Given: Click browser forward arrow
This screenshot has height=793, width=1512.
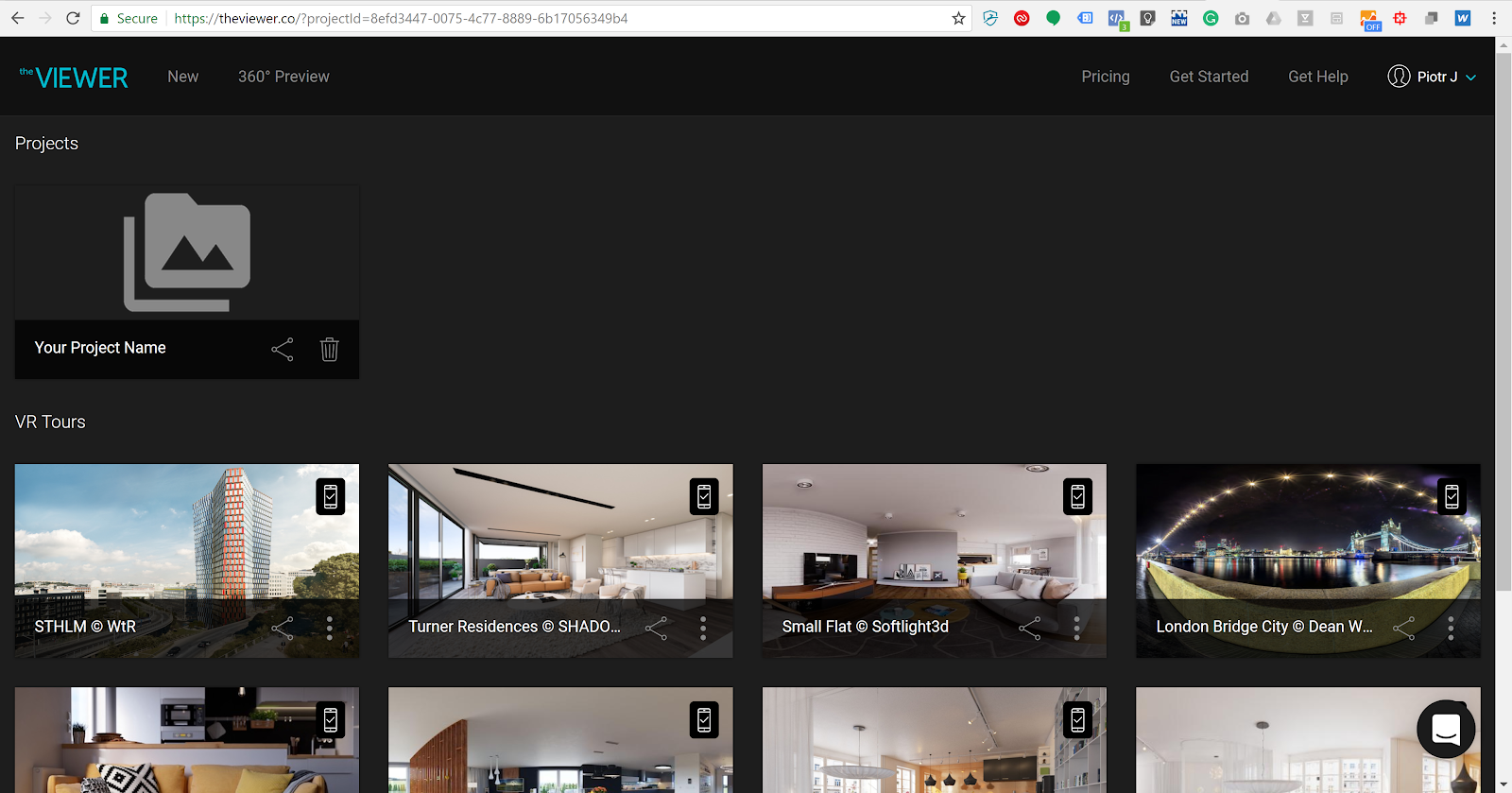Looking at the screenshot, I should tap(44, 18).
